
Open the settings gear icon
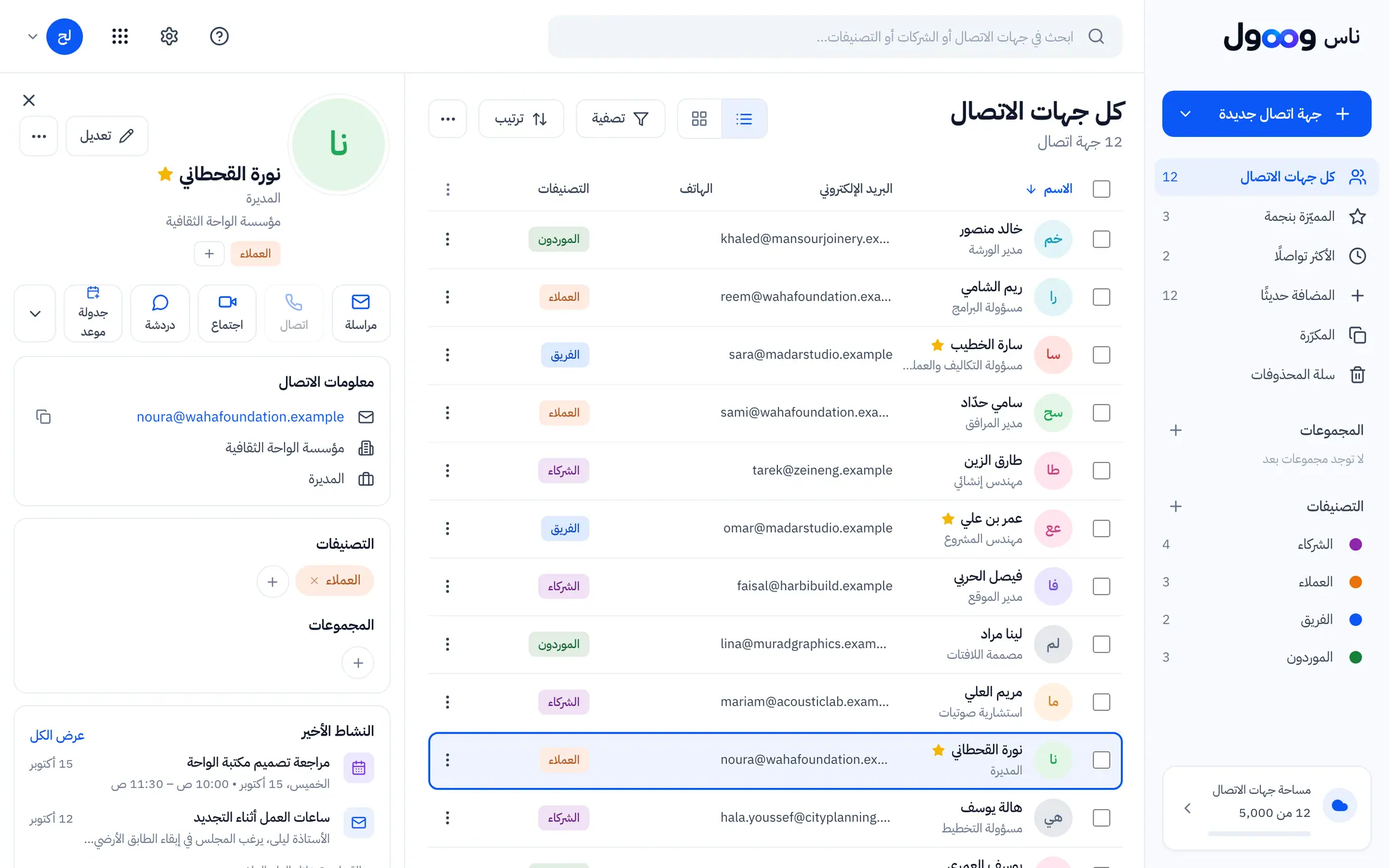coord(169,36)
